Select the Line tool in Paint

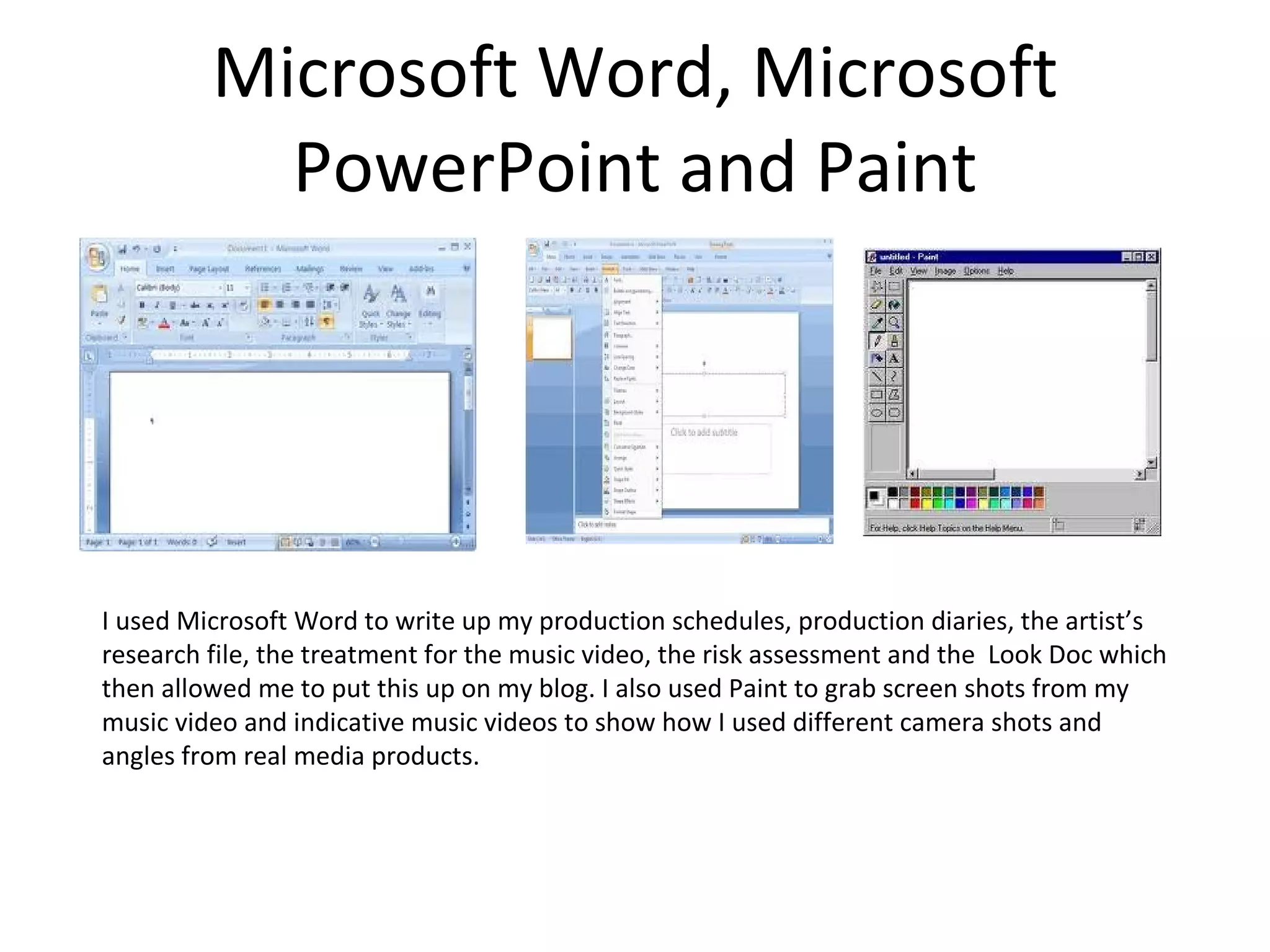tap(877, 377)
